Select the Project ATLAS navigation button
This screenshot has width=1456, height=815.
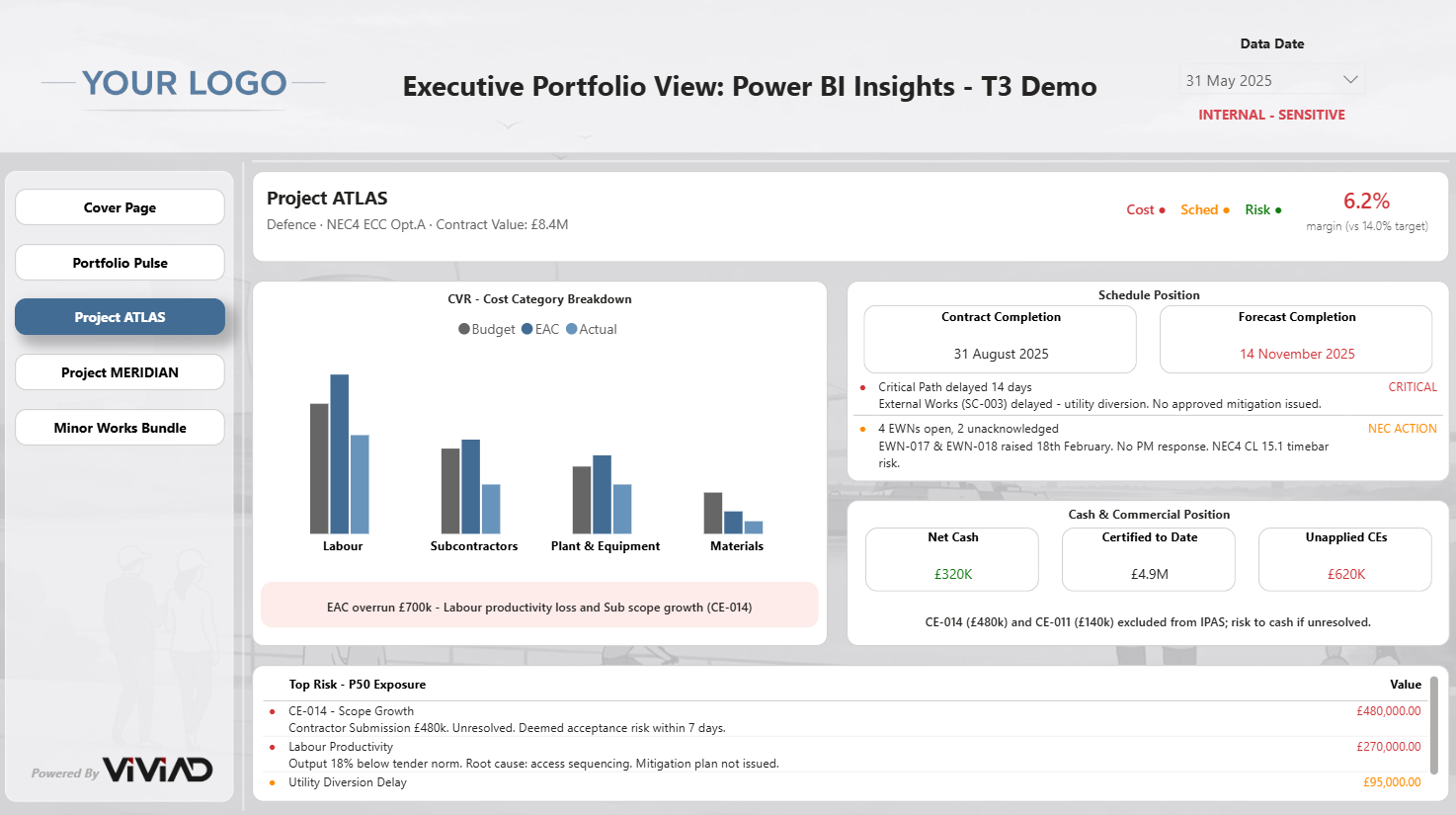(x=120, y=317)
